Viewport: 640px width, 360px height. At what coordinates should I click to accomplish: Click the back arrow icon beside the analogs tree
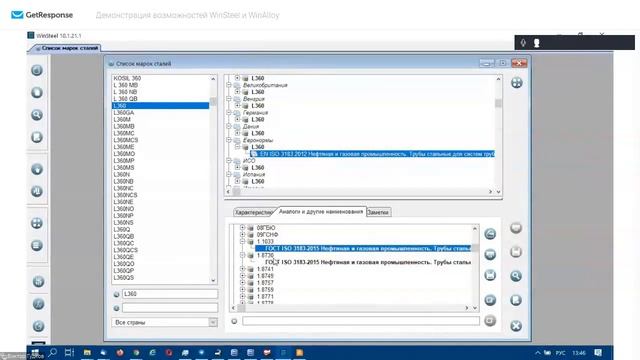coord(490,234)
